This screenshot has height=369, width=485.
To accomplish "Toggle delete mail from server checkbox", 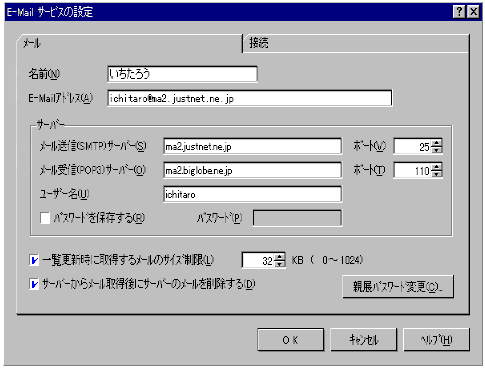I will click(x=34, y=284).
